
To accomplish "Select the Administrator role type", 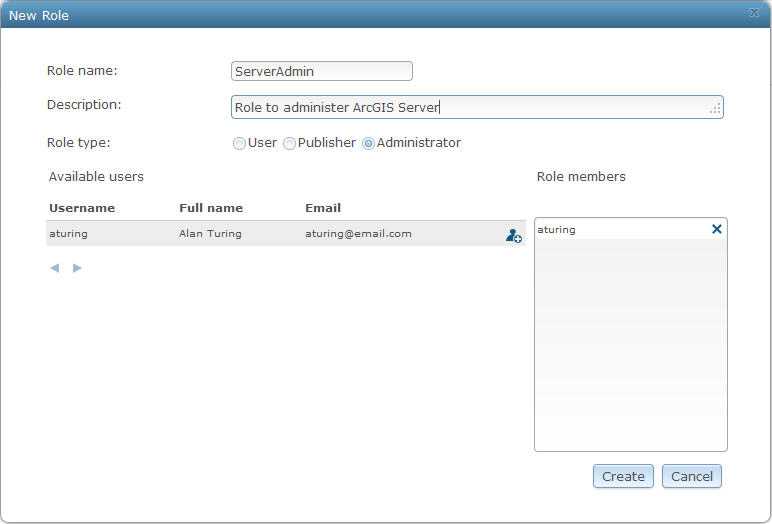I will click(368, 143).
